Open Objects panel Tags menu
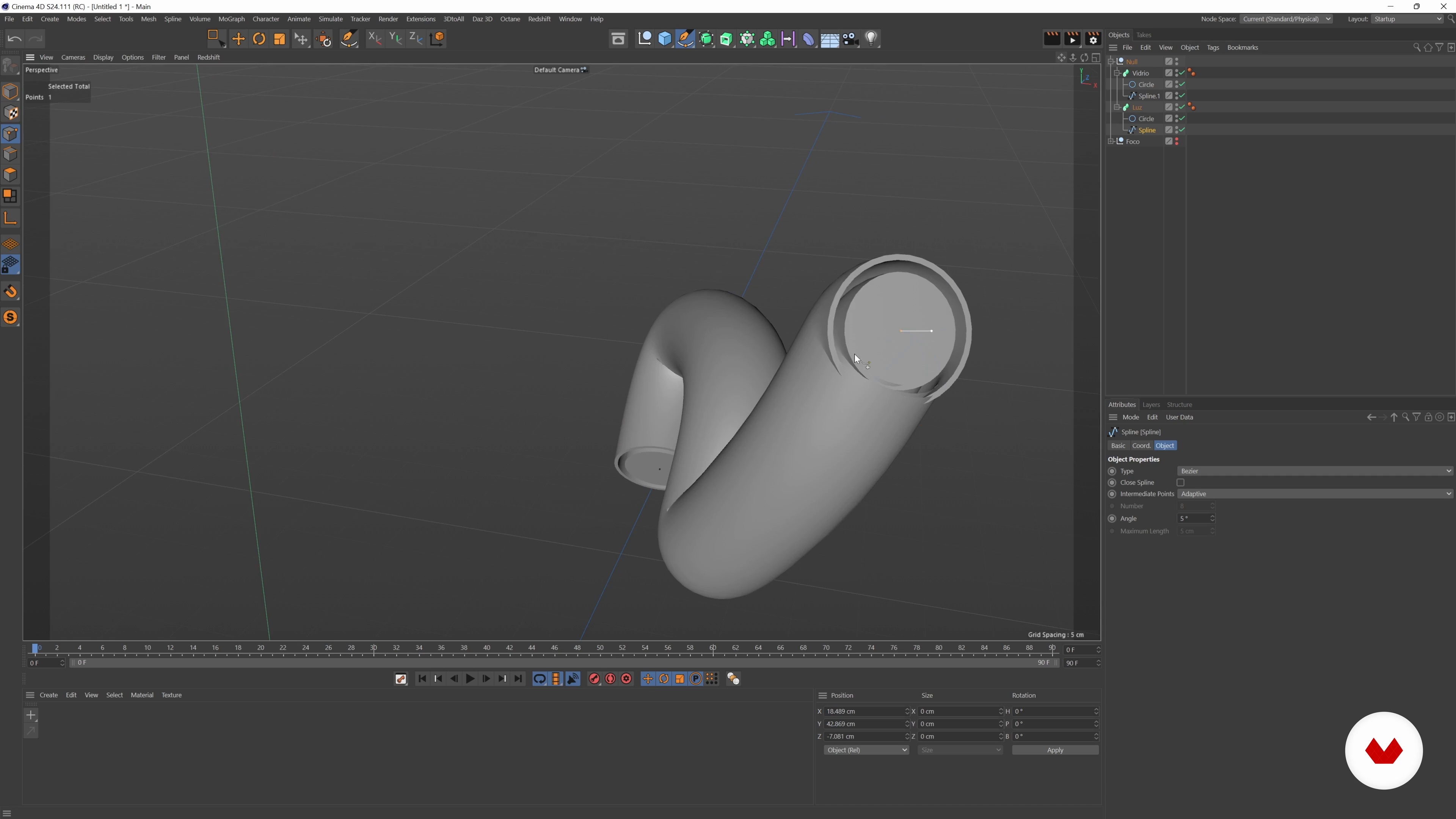The height and width of the screenshot is (819, 1456). point(1213,48)
